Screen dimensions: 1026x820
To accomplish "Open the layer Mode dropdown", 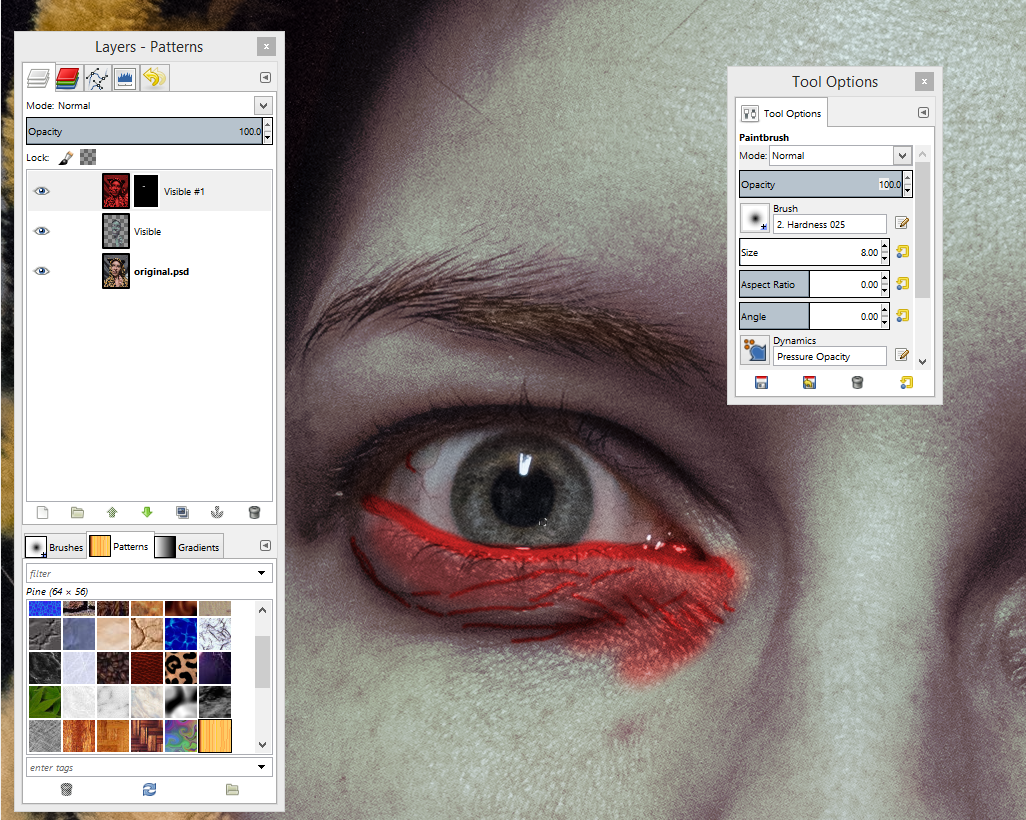I will click(x=262, y=105).
